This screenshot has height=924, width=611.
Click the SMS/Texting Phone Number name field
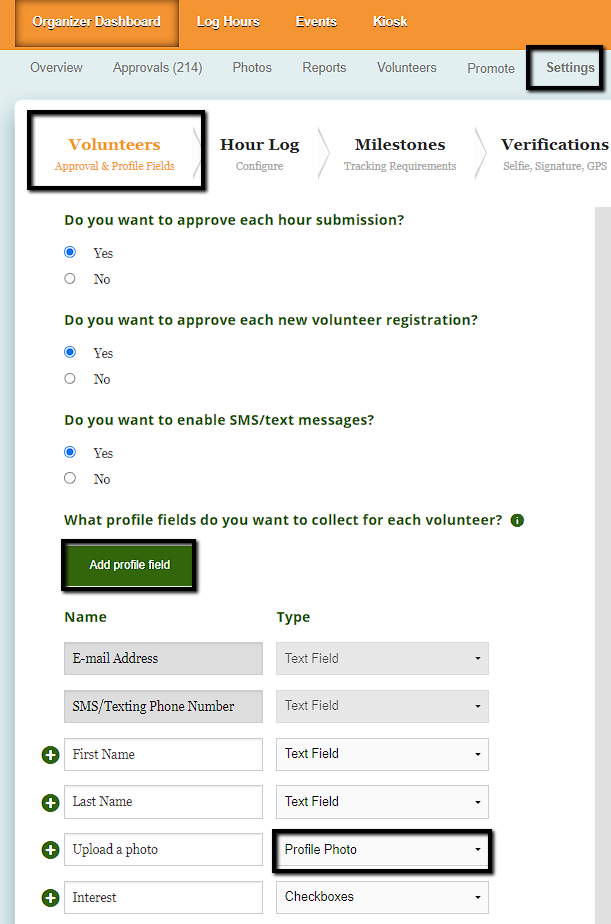pos(163,706)
